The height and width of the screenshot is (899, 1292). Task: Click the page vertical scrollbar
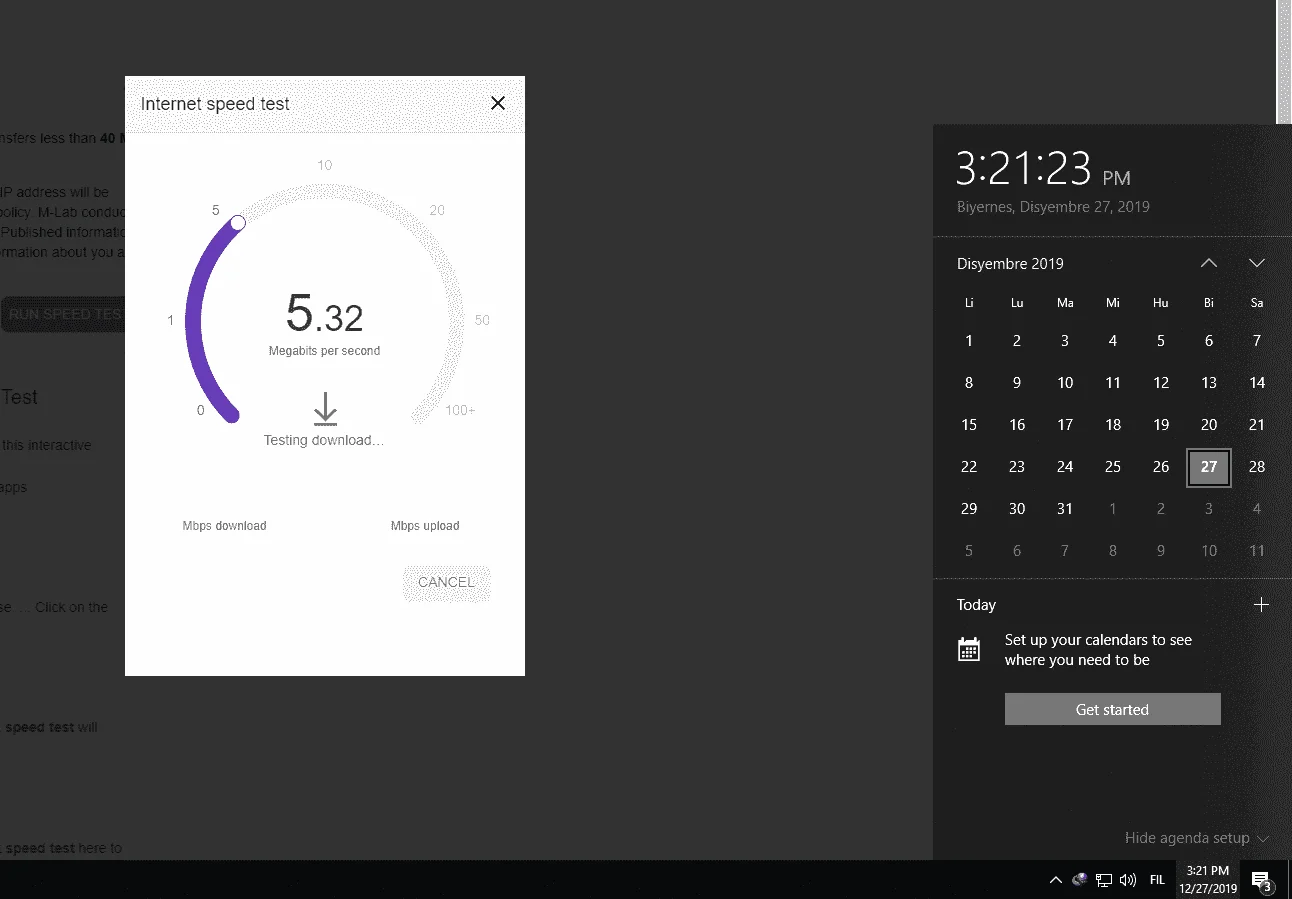point(1284,62)
